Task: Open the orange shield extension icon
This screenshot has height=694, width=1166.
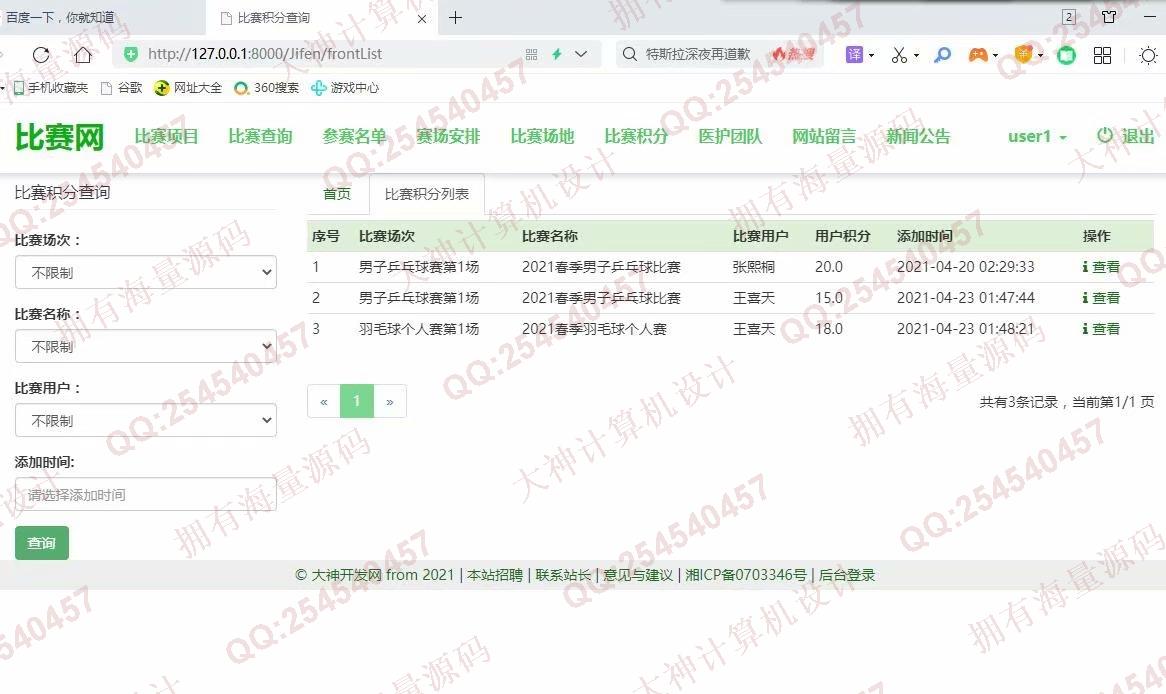Action: pyautogui.click(x=1024, y=54)
